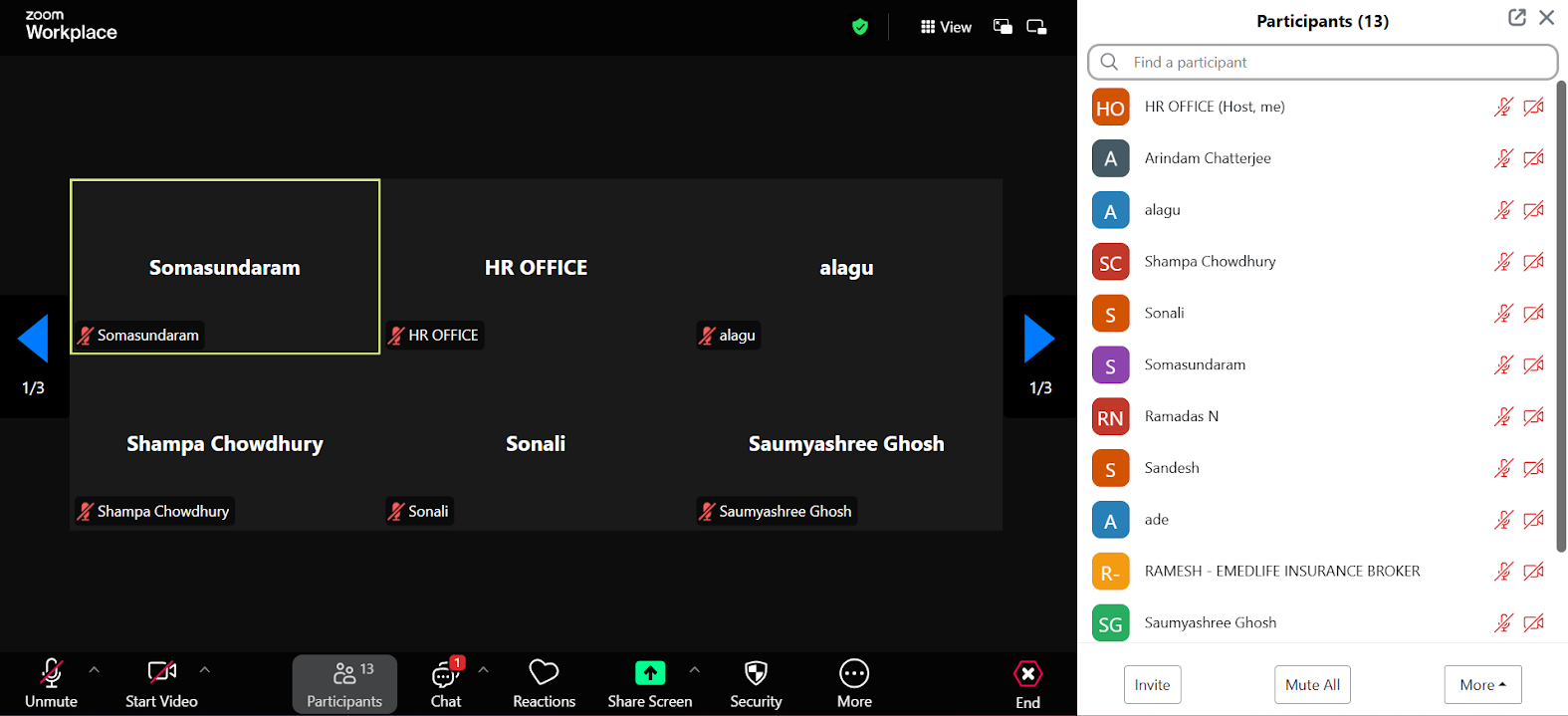Image resolution: width=1568 pixels, height=716 pixels.
Task: Start Video camera toggle
Action: (161, 672)
